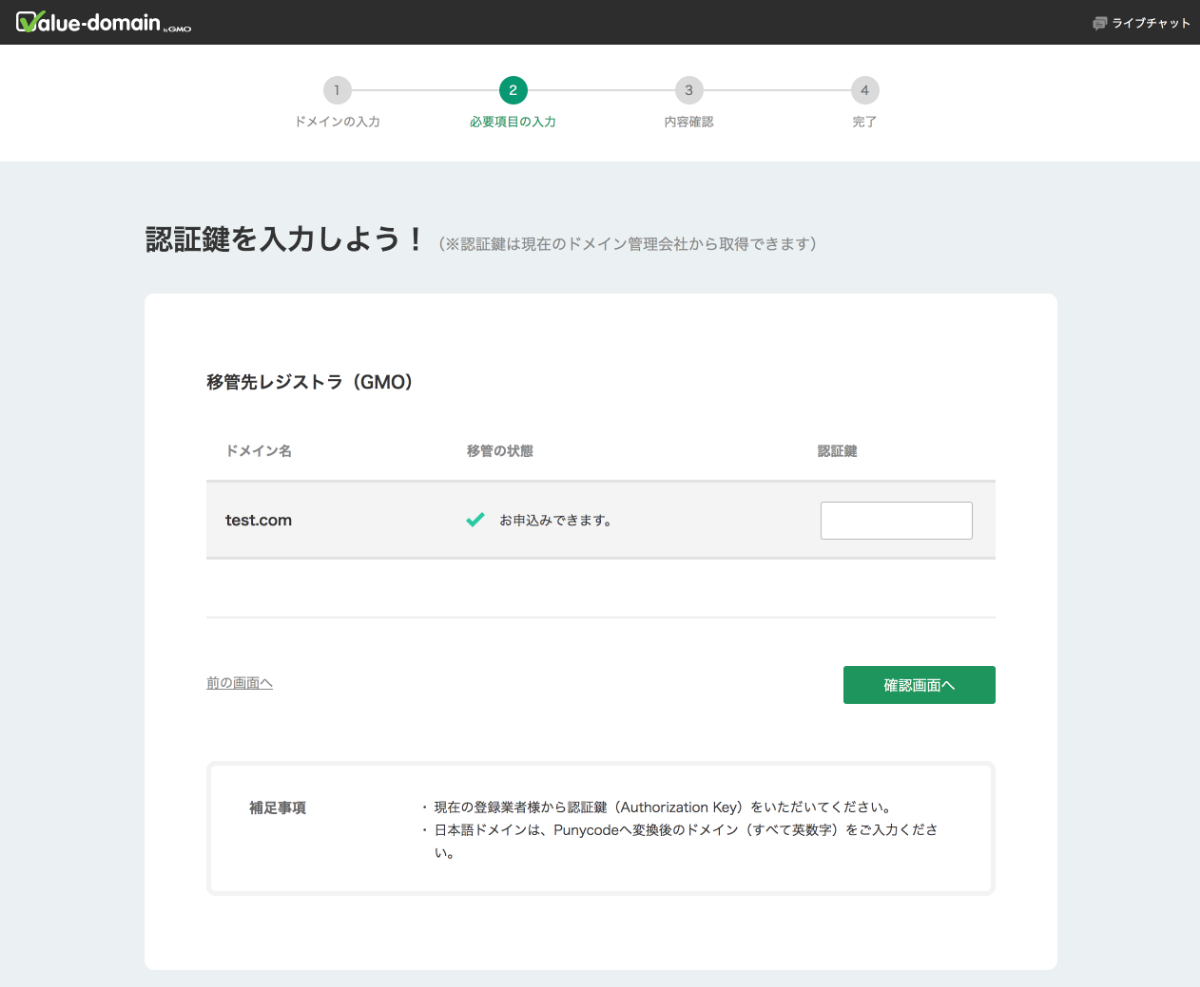Image resolution: width=1200 pixels, height=987 pixels.
Task: Click the 移管の状態 column header
Action: pyautogui.click(x=499, y=451)
